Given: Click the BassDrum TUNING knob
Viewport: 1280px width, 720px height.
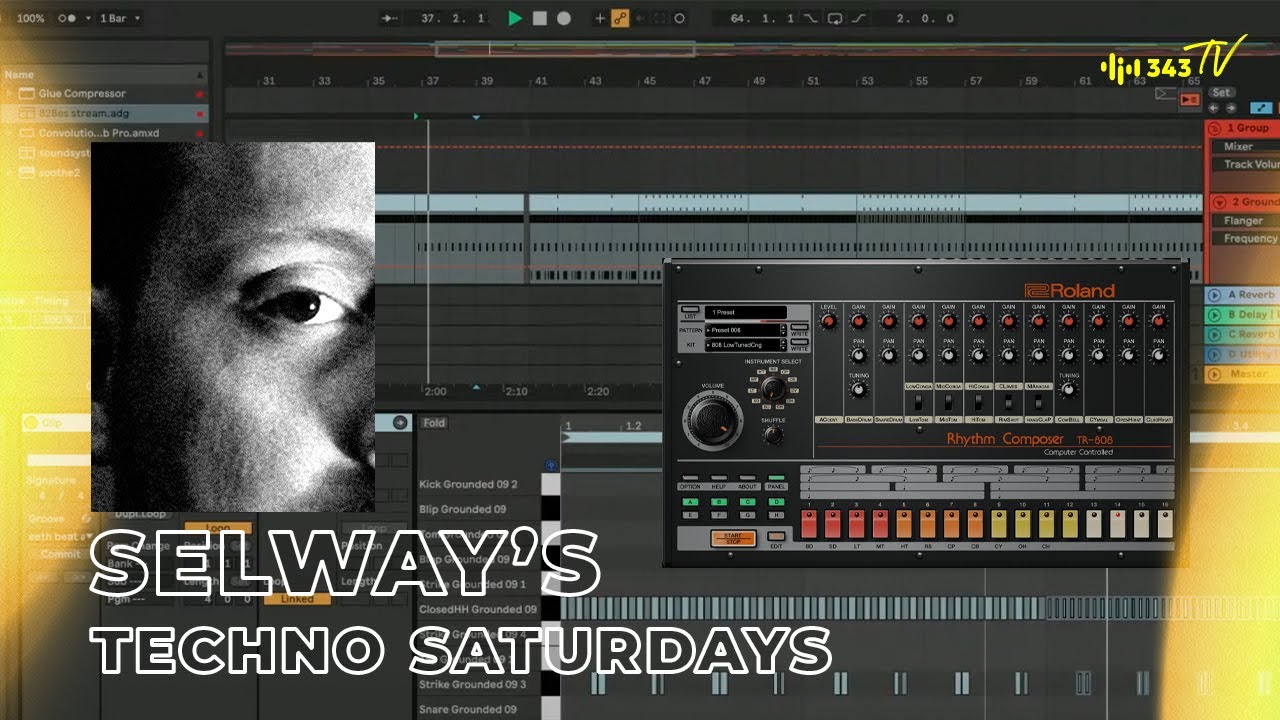Looking at the screenshot, I should [x=858, y=391].
